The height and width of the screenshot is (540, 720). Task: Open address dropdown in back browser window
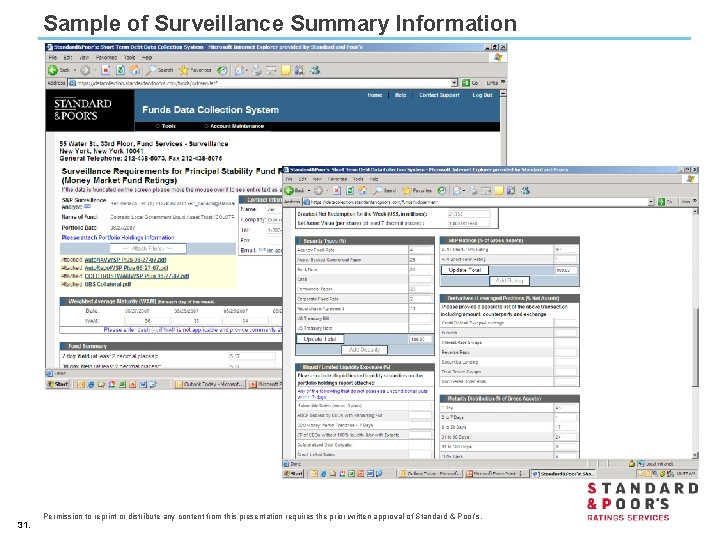[x=454, y=83]
